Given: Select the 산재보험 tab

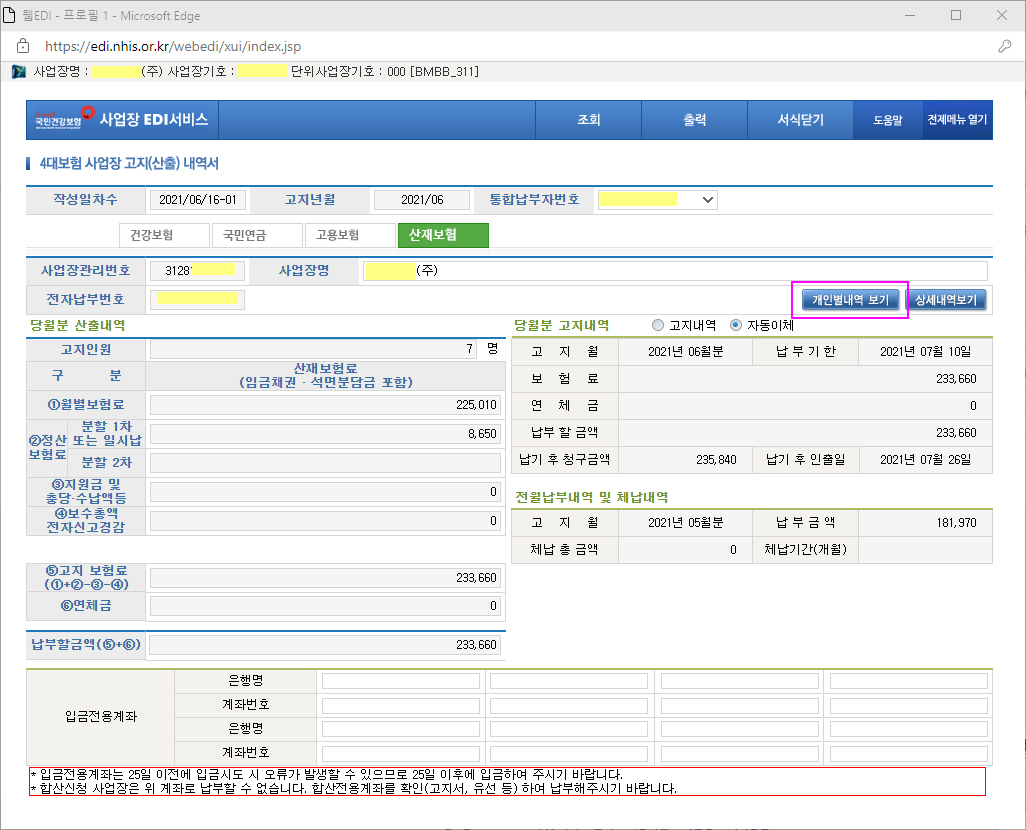Looking at the screenshot, I should 443,235.
